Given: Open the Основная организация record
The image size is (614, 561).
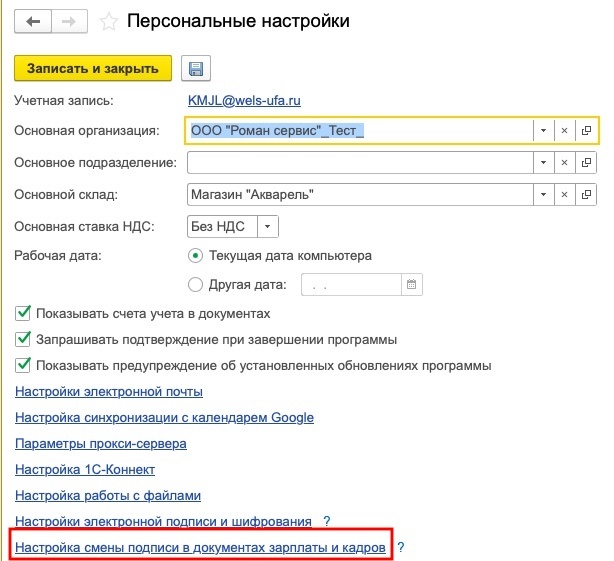Looking at the screenshot, I should 586,130.
